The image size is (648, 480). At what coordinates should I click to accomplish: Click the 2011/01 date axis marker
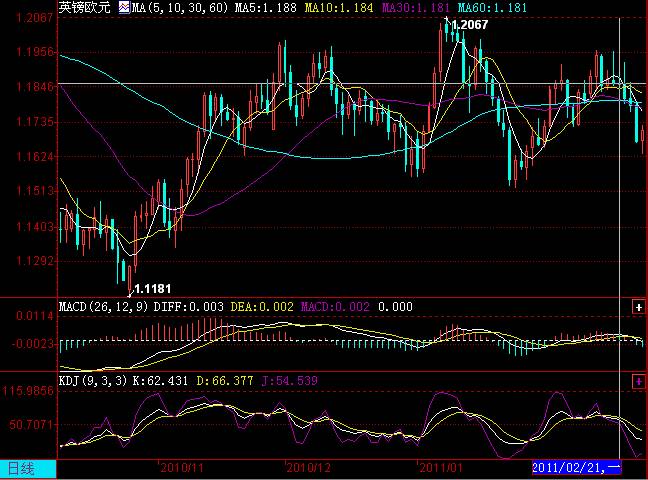coord(441,468)
